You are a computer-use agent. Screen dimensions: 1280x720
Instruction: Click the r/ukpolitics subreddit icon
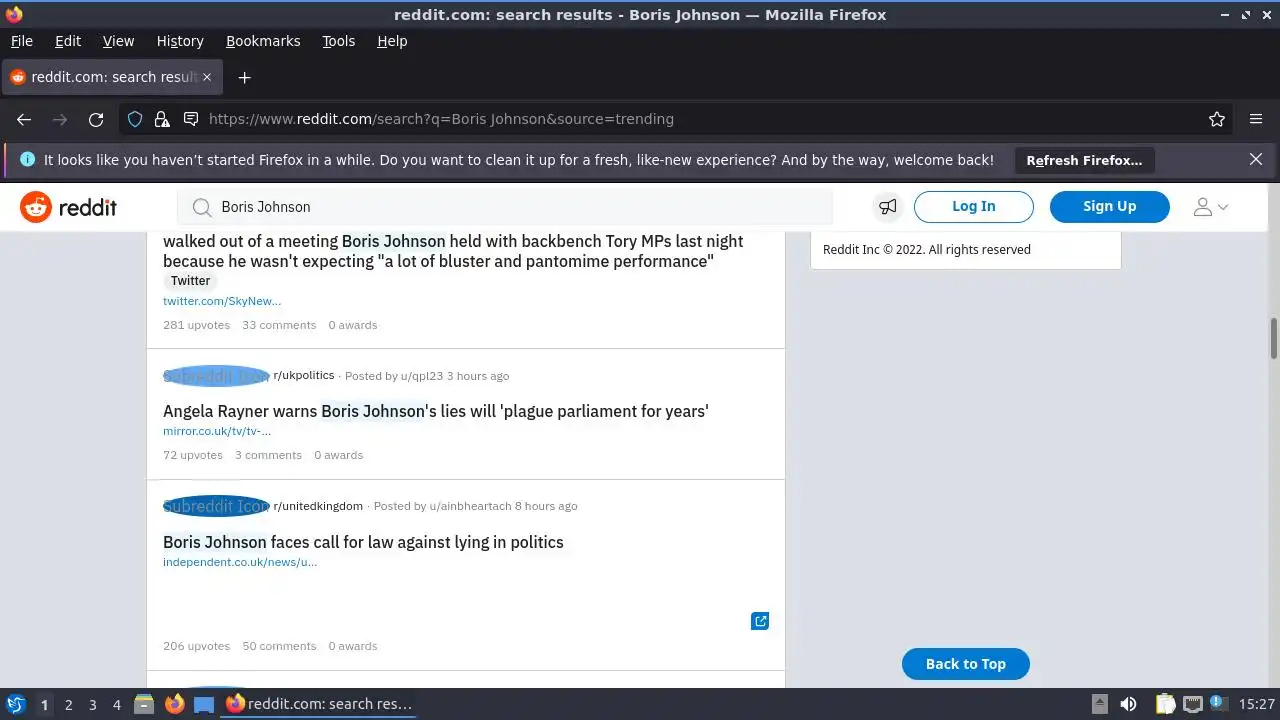(216, 376)
